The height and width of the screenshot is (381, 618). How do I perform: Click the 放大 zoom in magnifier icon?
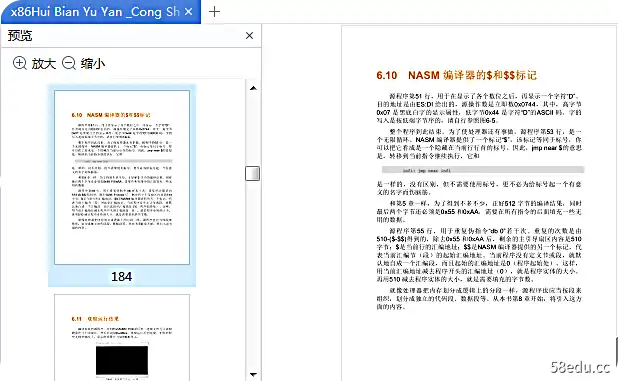click(20, 63)
